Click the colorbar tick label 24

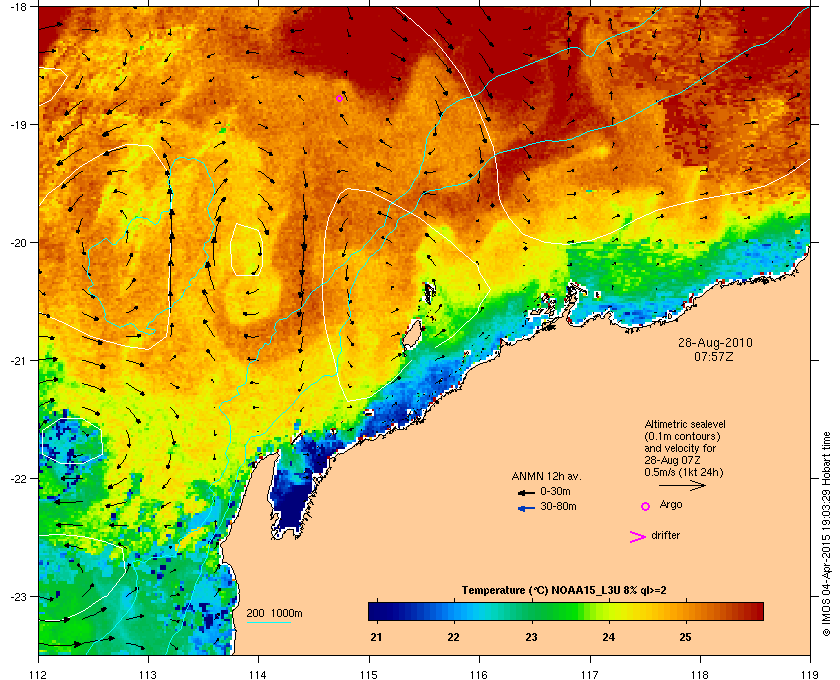click(609, 637)
